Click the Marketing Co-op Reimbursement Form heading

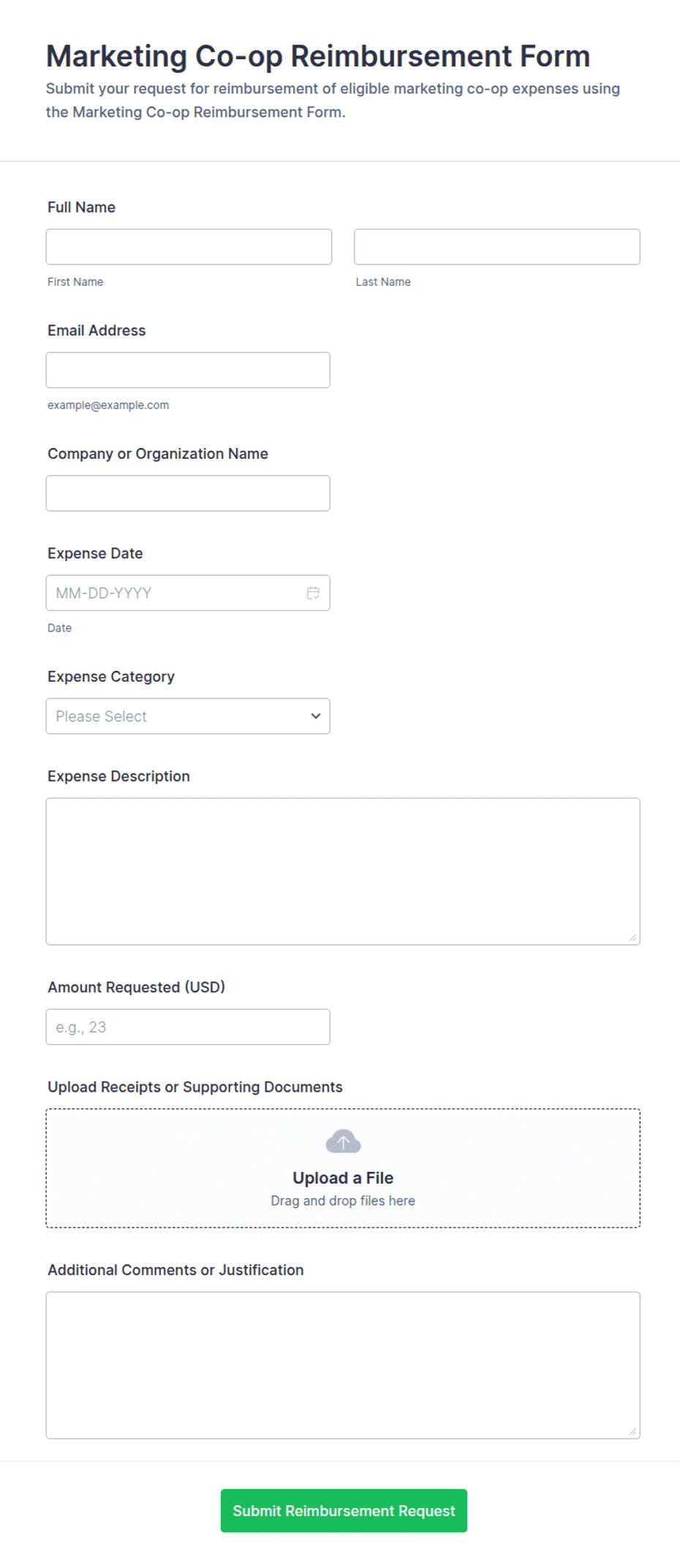coord(318,56)
